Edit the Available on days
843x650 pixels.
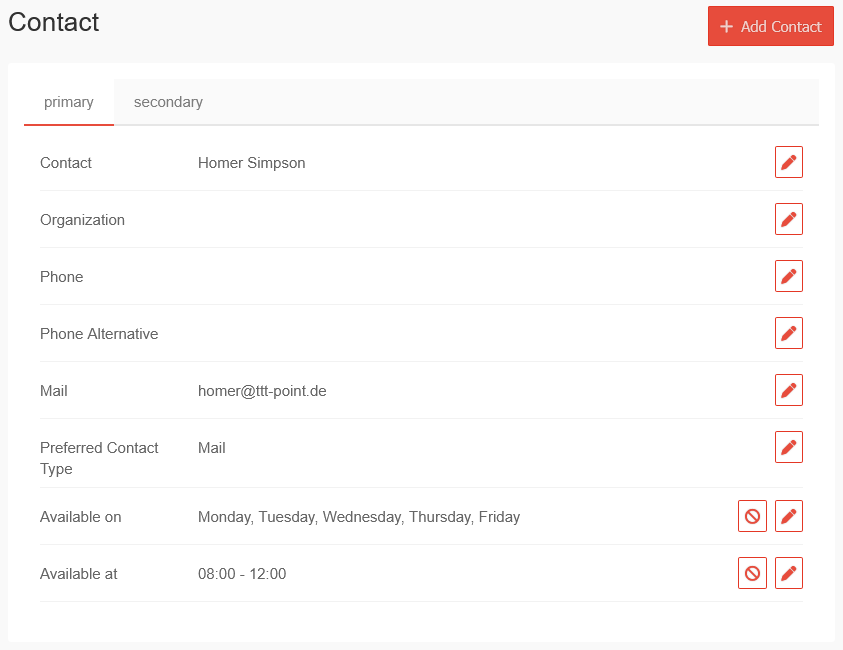click(x=788, y=516)
